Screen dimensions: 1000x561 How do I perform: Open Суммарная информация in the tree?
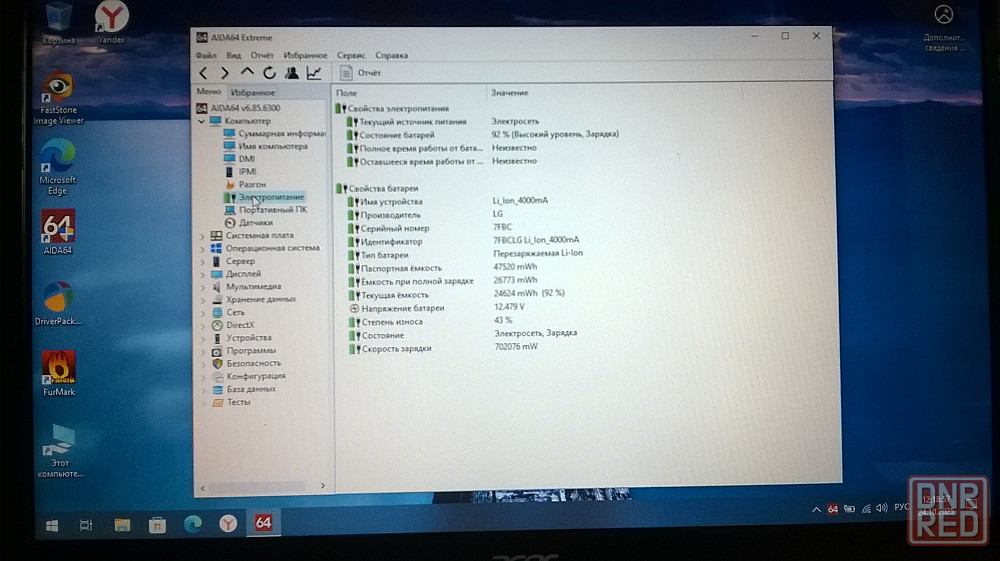(281, 133)
